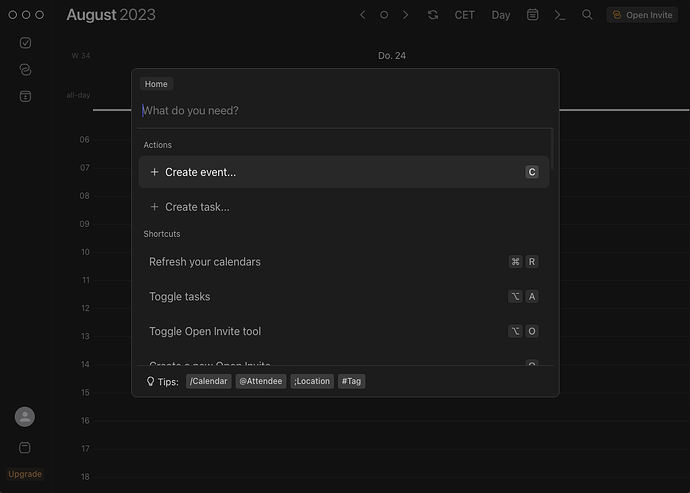Go to next day arrow
690x493 pixels.
(405, 15)
